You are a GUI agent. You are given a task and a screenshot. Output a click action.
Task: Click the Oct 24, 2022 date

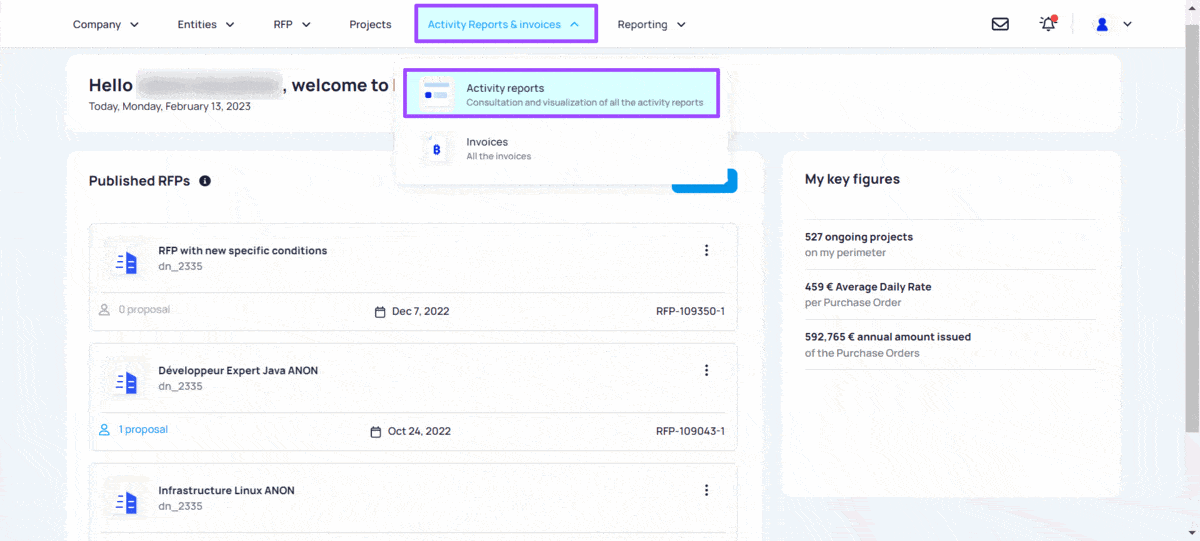coord(419,432)
